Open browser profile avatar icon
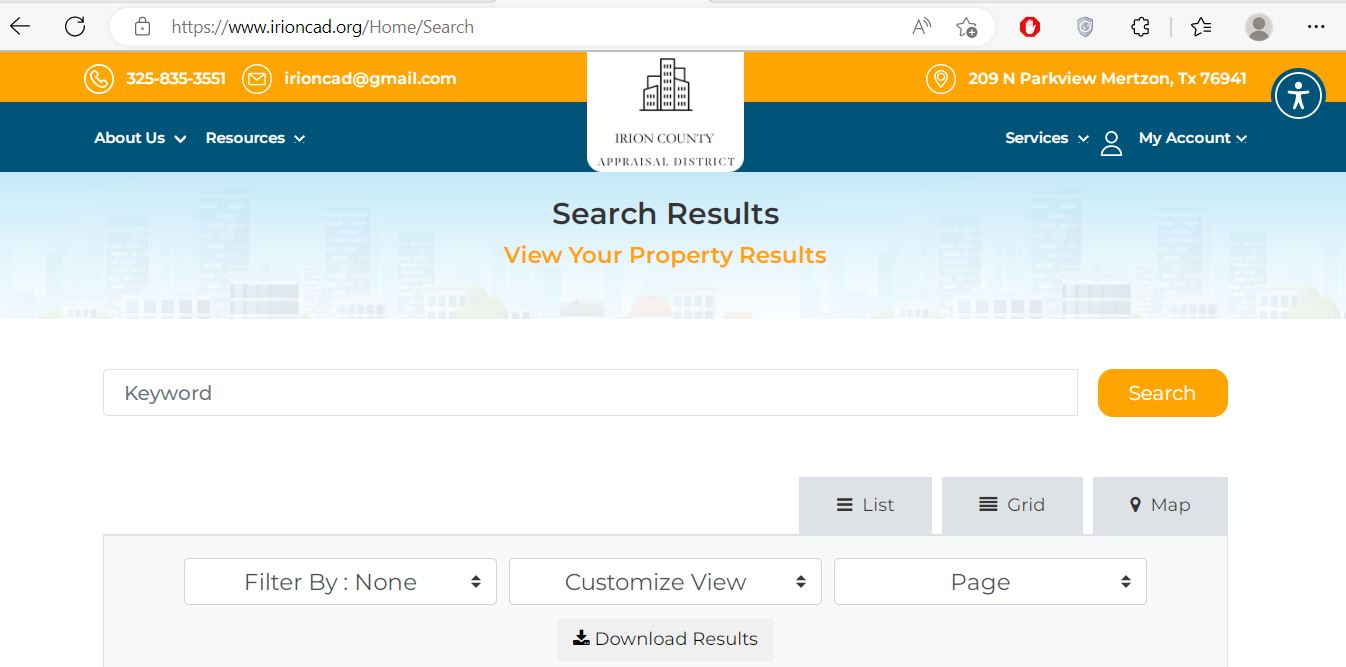Image resolution: width=1346 pixels, height=667 pixels. click(1259, 27)
